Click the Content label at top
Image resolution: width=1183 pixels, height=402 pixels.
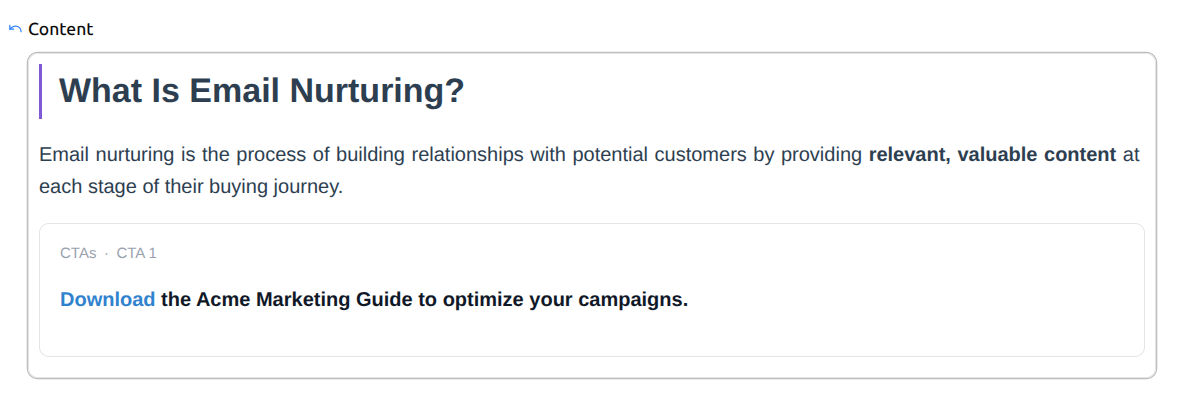tap(60, 29)
